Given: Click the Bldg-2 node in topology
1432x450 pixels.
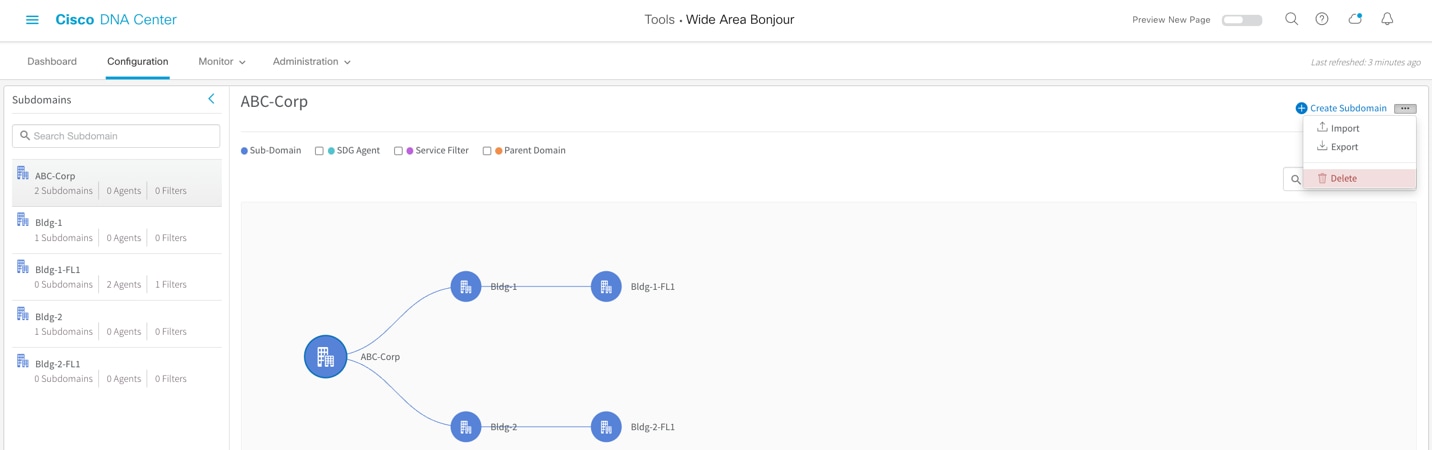Looking at the screenshot, I should pyautogui.click(x=466, y=427).
